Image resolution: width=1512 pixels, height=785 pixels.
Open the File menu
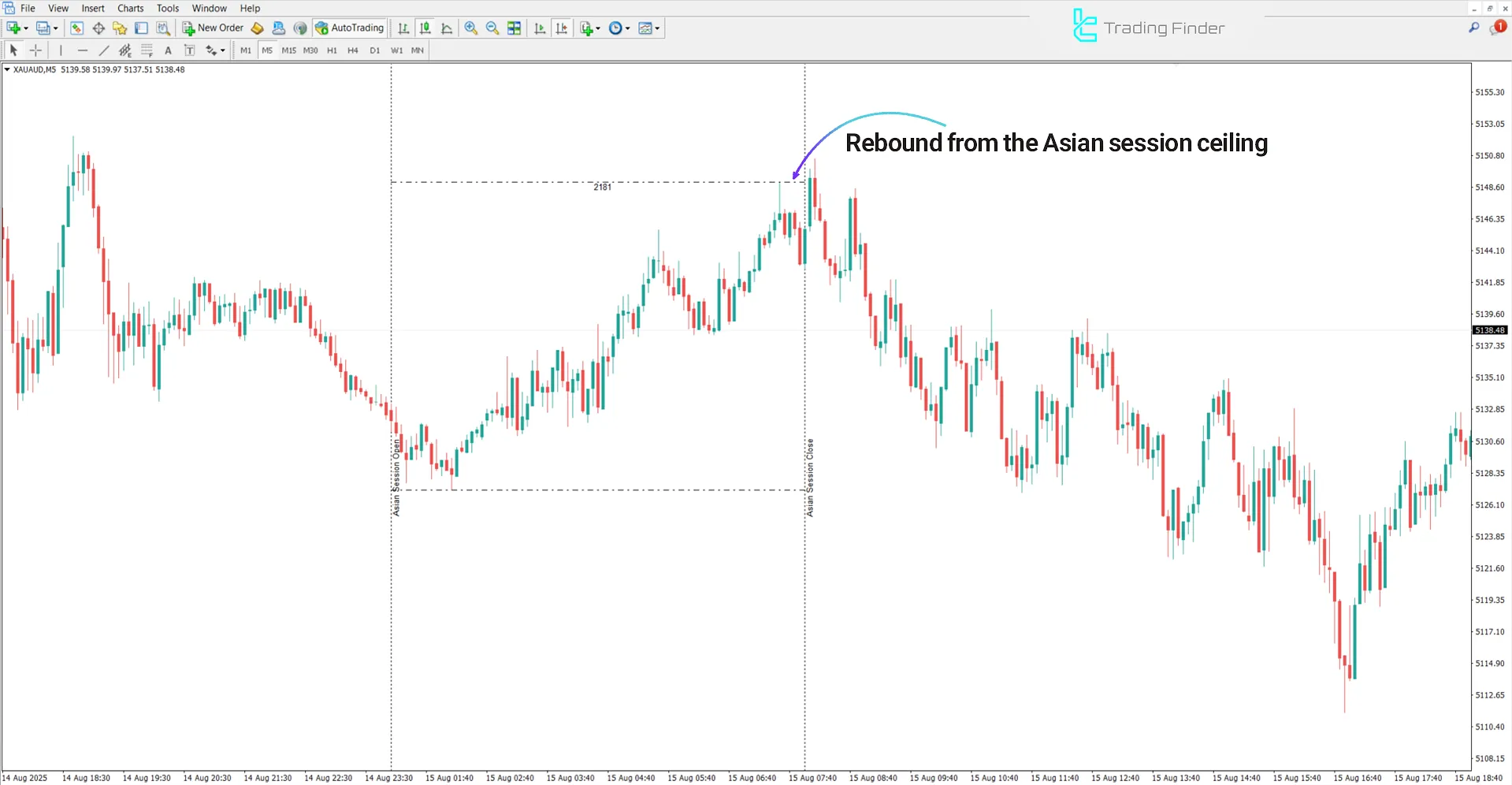click(28, 9)
